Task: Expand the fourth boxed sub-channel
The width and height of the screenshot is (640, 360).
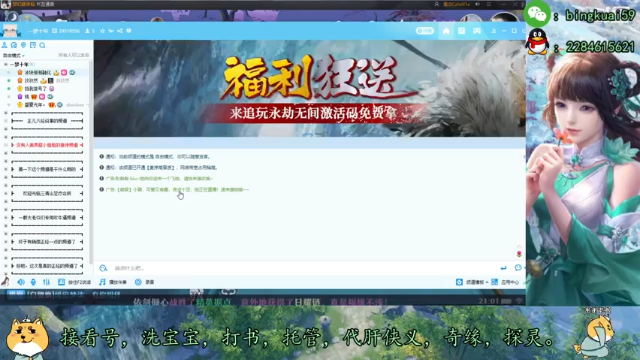Action: (6, 193)
